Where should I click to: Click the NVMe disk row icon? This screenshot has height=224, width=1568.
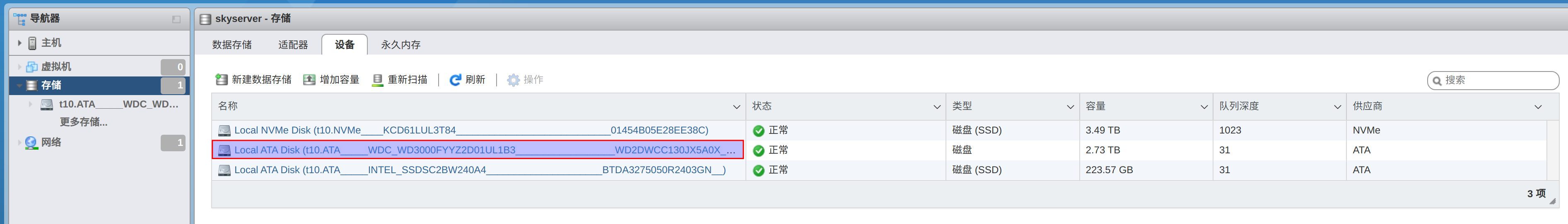click(x=224, y=131)
